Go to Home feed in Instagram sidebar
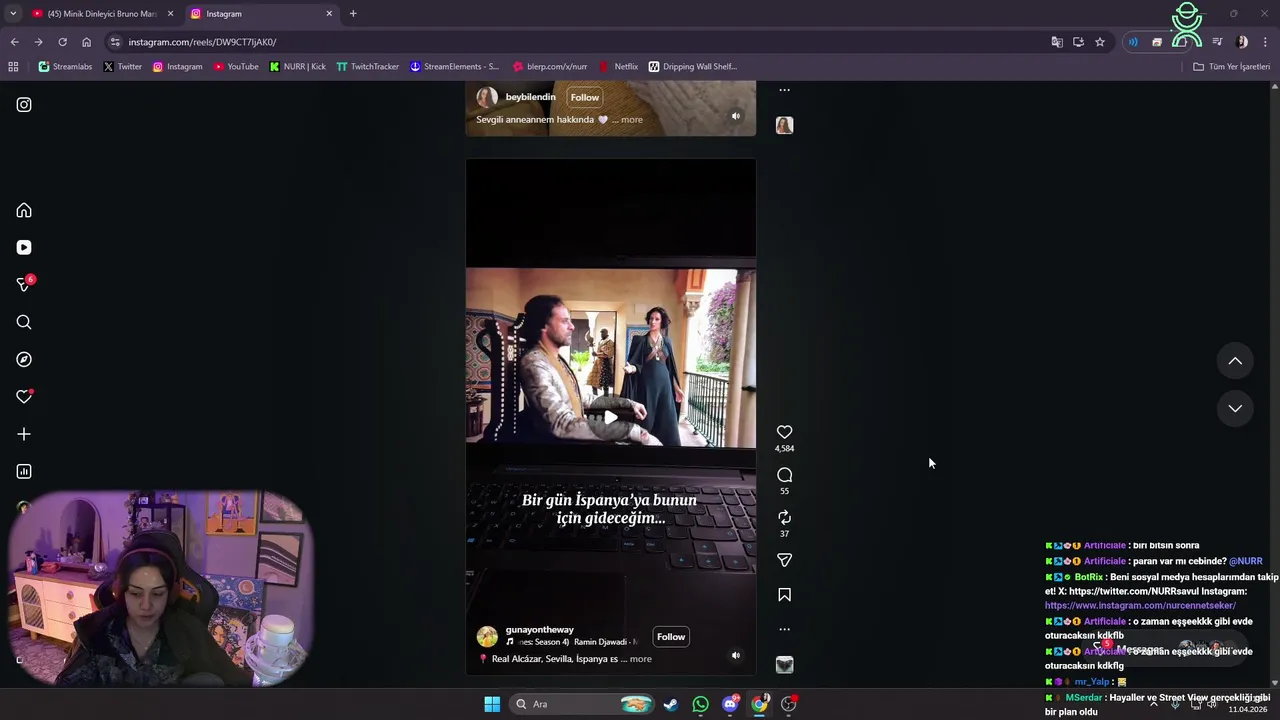The image size is (1280, 720). pos(24,210)
